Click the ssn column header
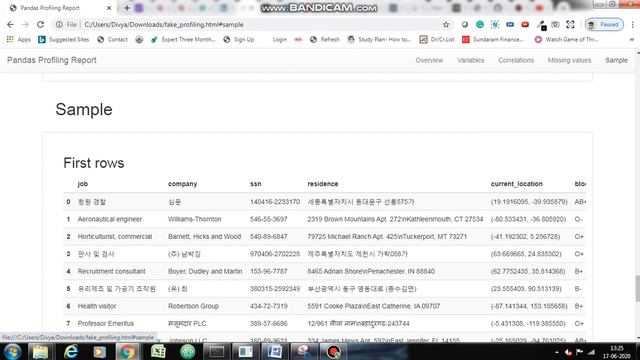Viewport: 640px width, 360px height. pos(256,184)
